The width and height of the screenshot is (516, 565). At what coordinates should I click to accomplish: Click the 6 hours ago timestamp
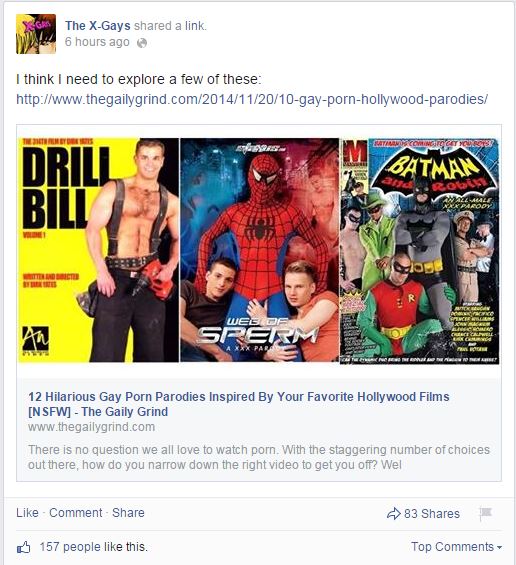click(x=97, y=42)
